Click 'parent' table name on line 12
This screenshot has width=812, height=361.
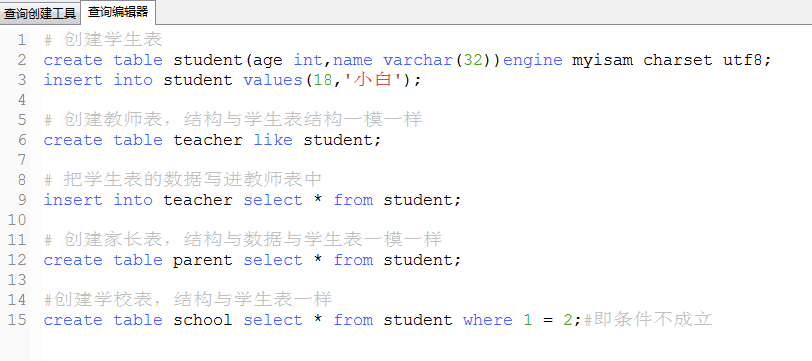point(202,261)
